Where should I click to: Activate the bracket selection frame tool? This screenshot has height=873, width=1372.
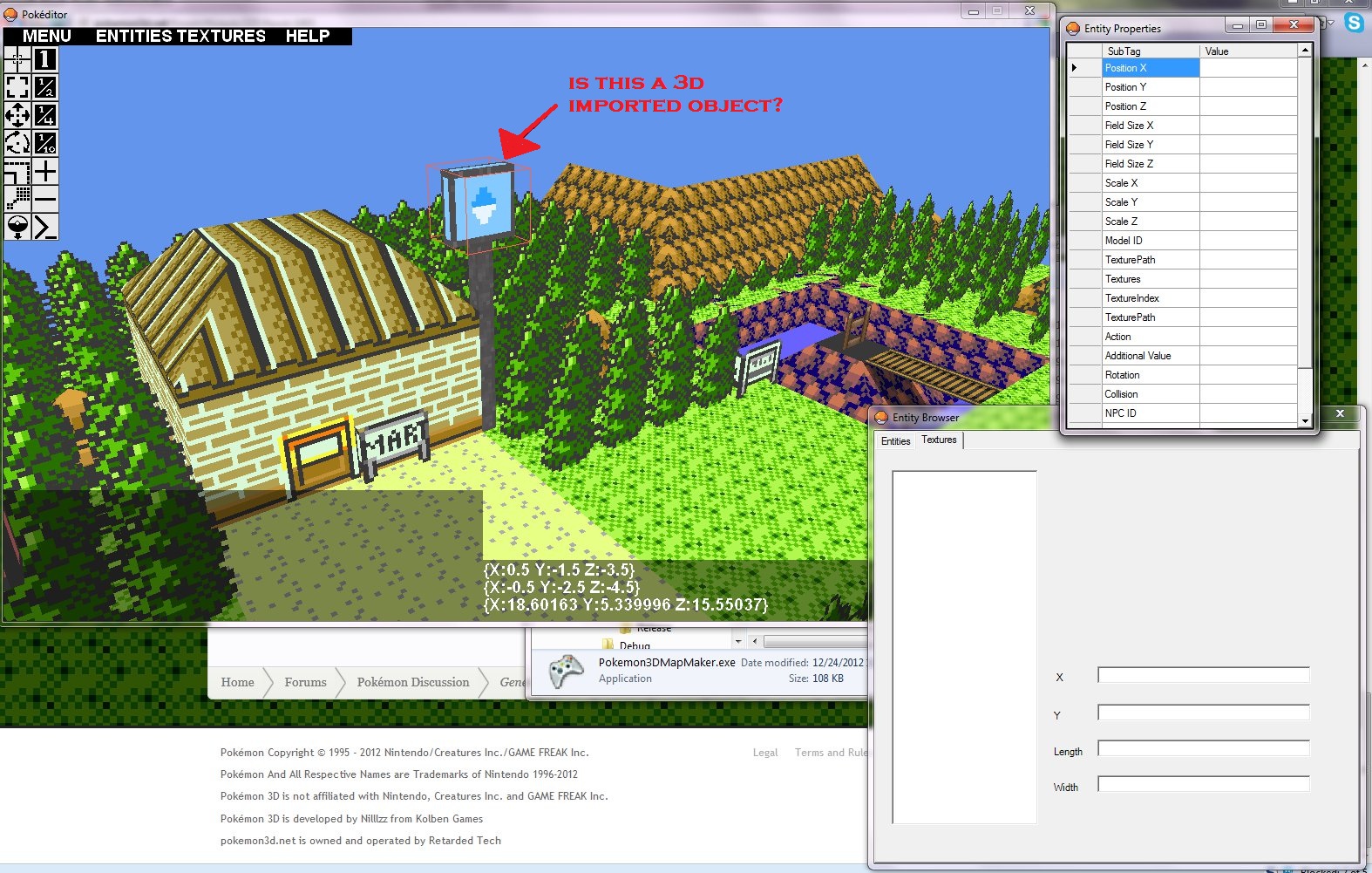click(17, 87)
